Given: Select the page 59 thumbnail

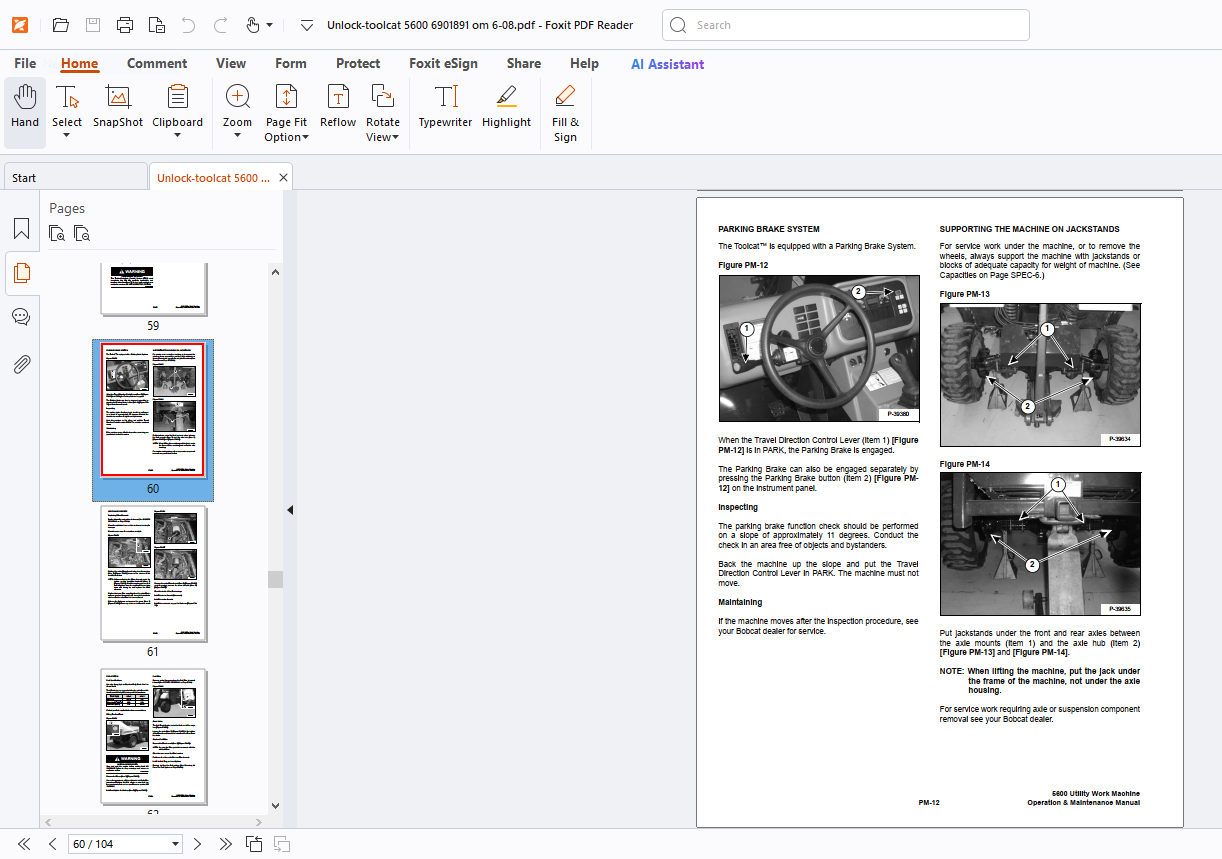Looking at the screenshot, I should coord(153,289).
